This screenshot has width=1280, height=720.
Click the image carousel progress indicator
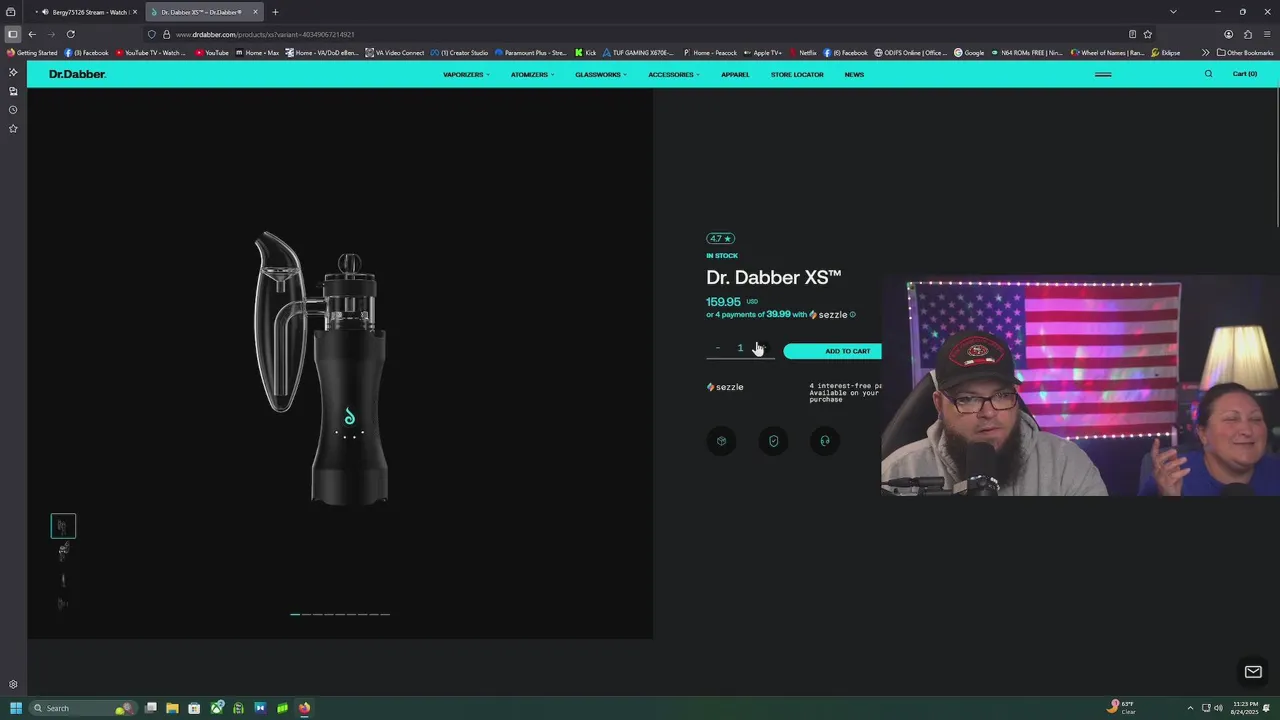(340, 614)
